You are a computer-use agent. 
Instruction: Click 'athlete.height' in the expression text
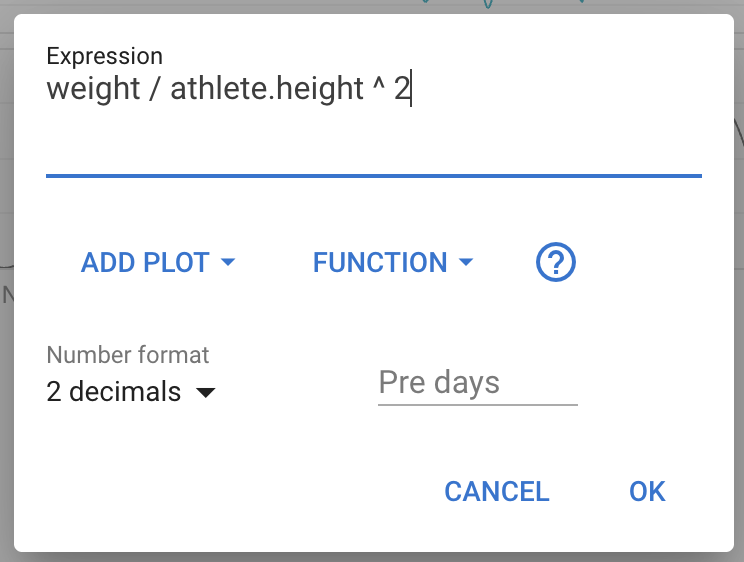(267, 89)
